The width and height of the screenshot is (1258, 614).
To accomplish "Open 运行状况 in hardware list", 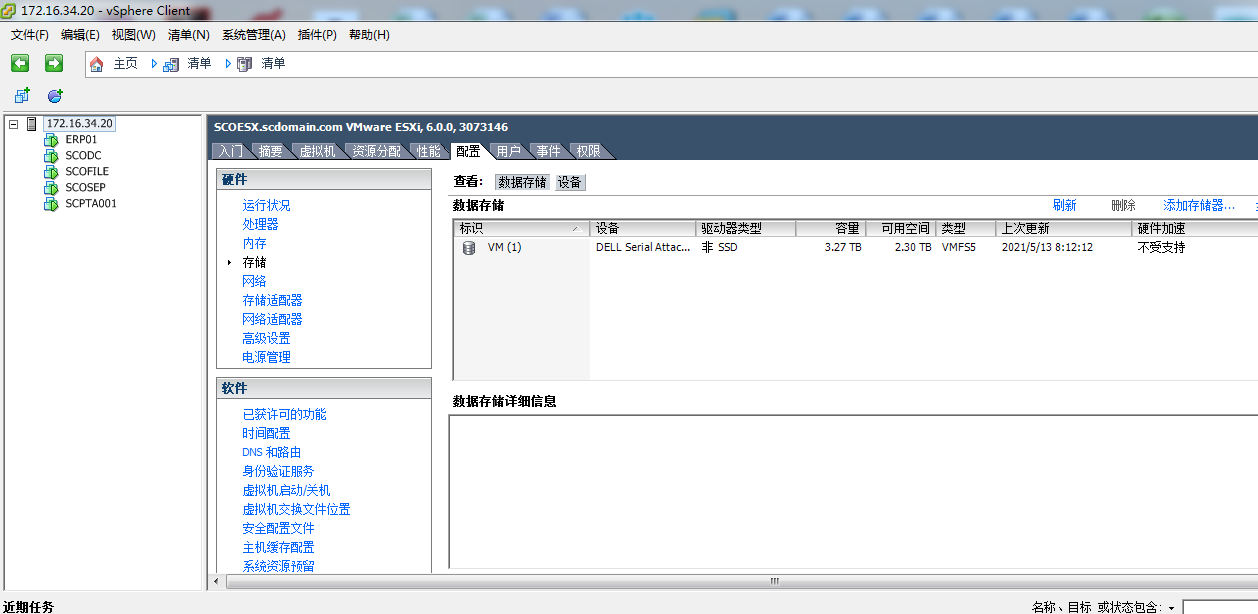I will [x=266, y=205].
